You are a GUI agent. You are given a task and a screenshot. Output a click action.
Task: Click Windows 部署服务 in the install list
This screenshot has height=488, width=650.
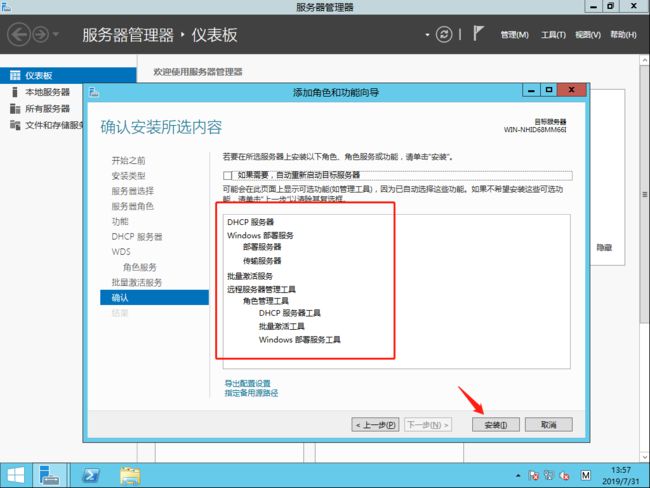coord(260,236)
